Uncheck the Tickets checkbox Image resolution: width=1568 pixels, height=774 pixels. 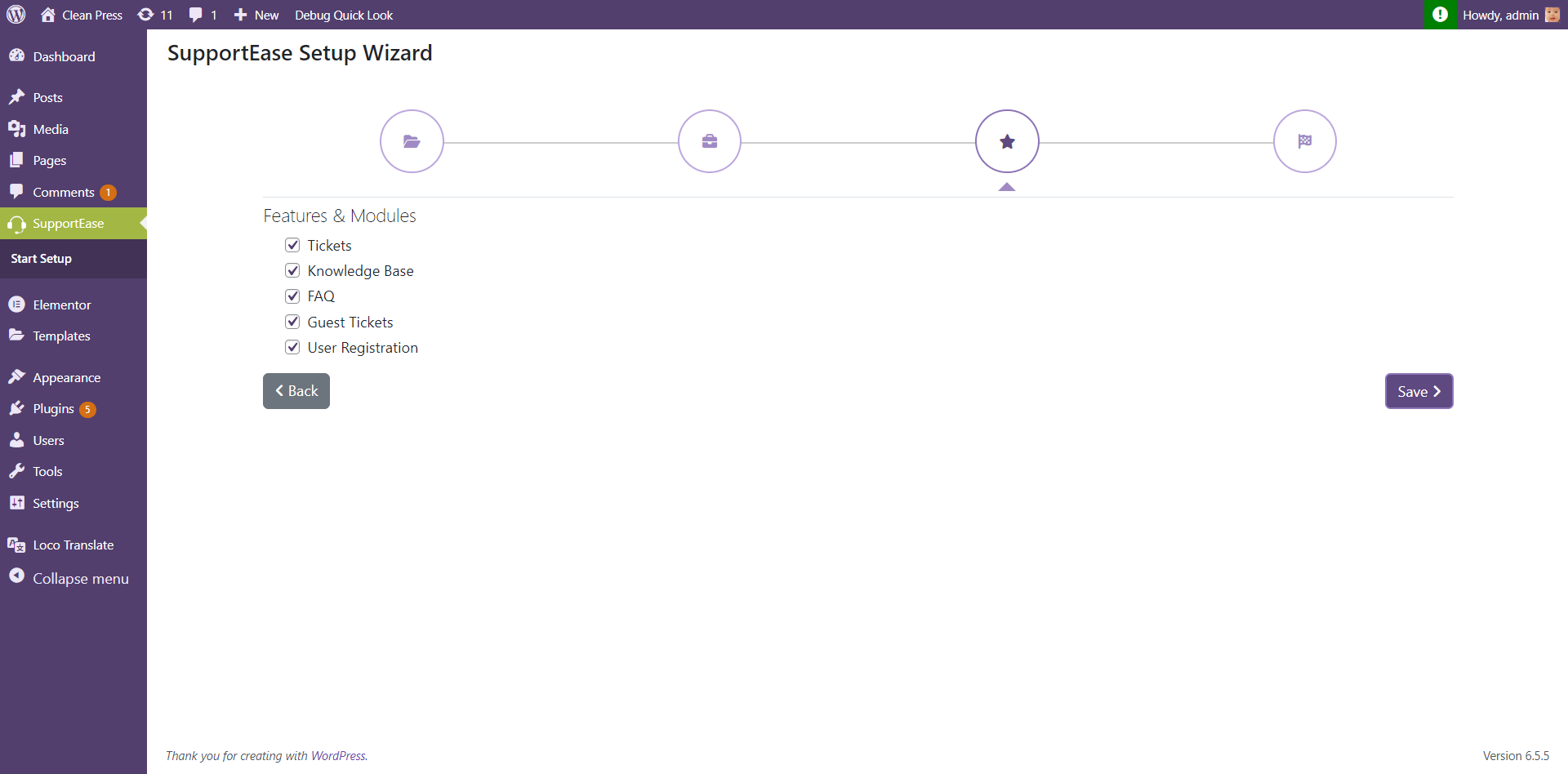coord(292,245)
